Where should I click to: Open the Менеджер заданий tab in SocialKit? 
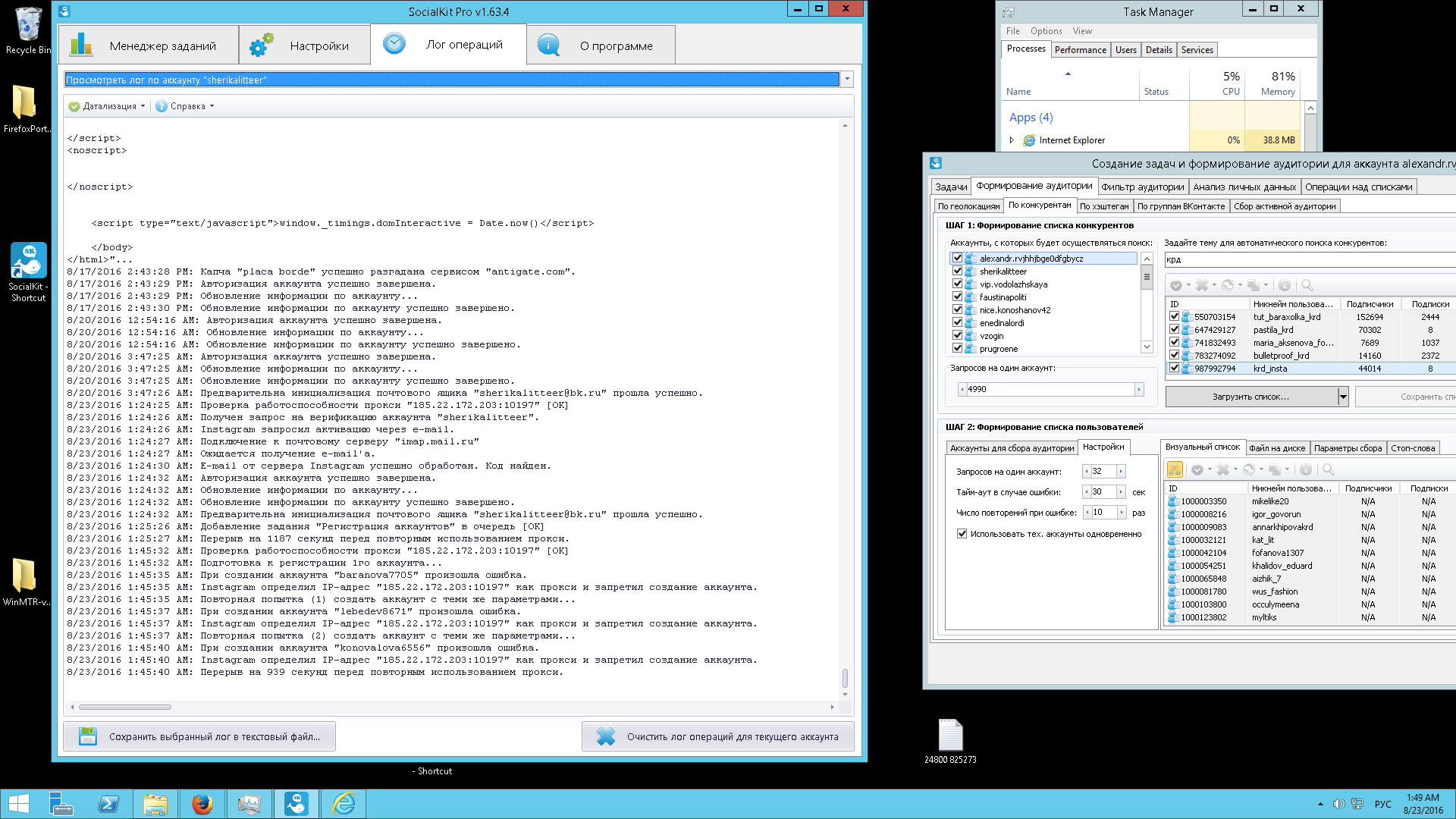[149, 45]
